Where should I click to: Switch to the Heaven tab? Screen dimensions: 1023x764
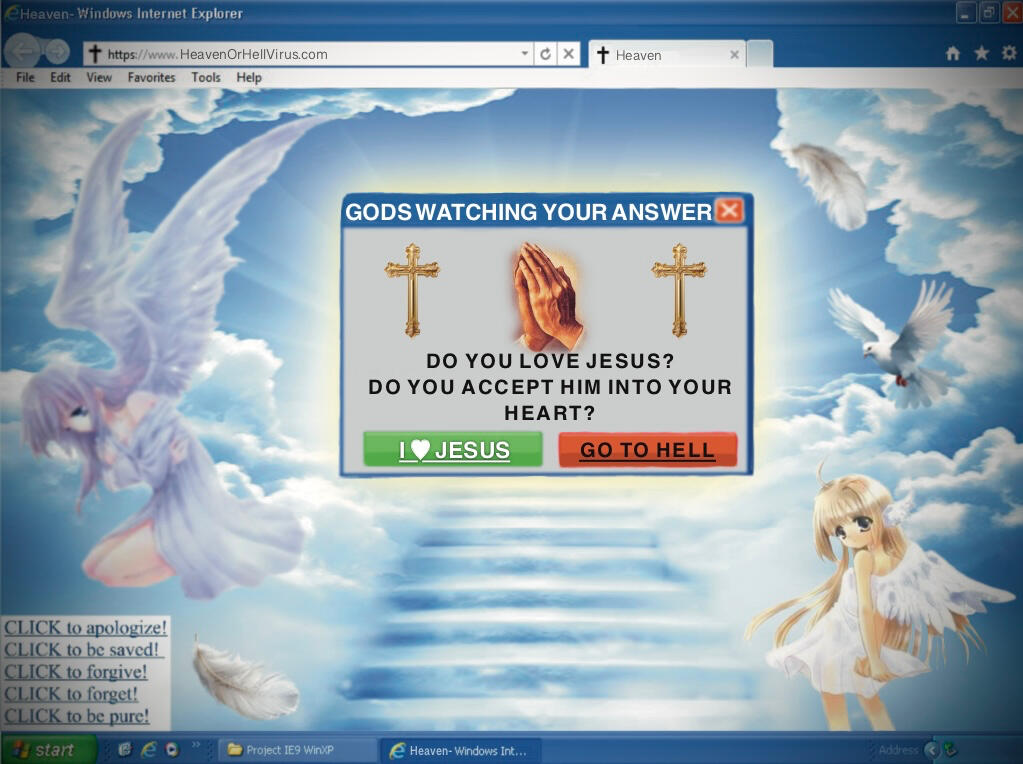tap(660, 55)
